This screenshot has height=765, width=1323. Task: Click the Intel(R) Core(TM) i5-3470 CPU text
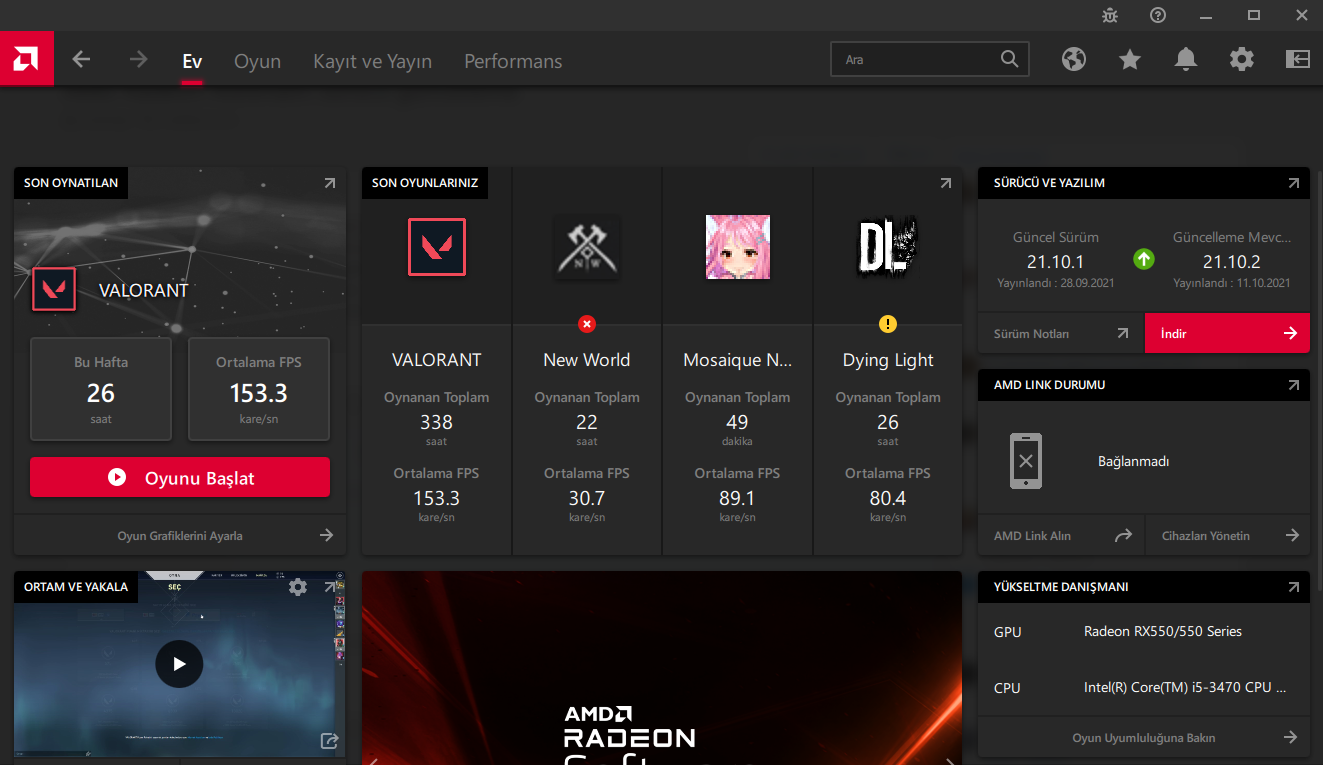click(1185, 688)
